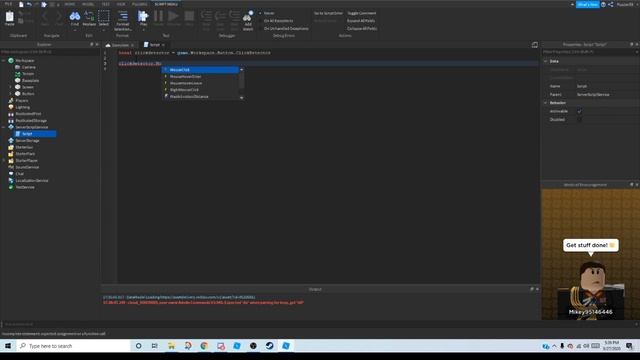Choose MouseClick from autocomplete list
This screenshot has height=360, width=640.
[200, 70]
